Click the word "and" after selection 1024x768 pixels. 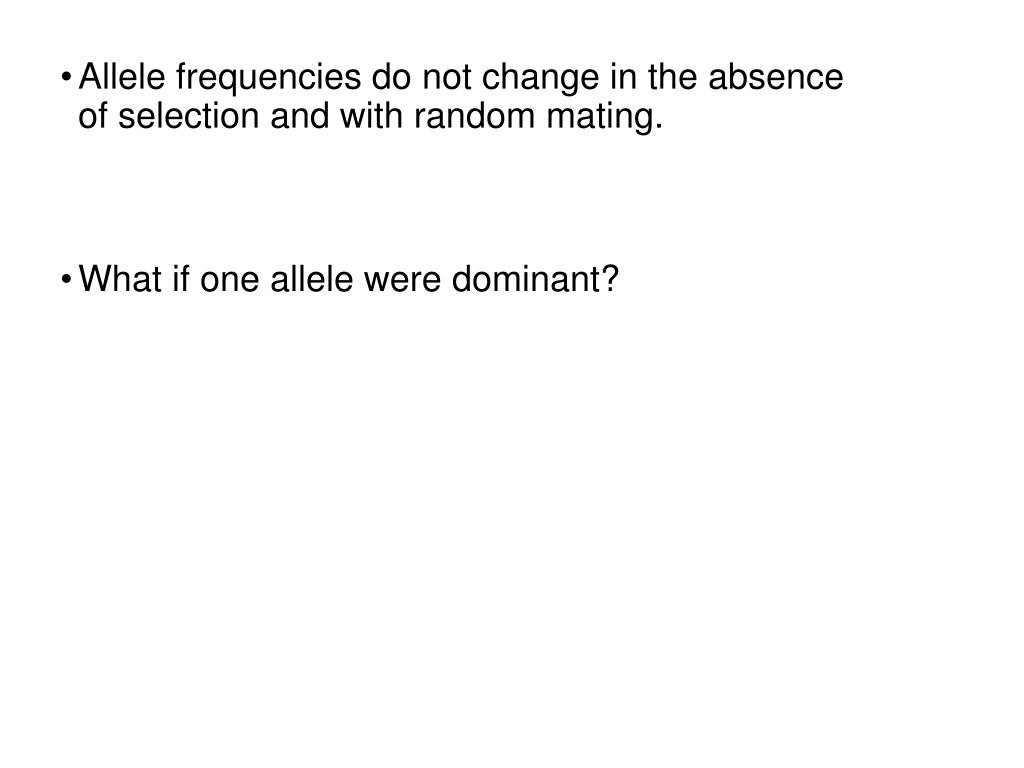click(300, 116)
